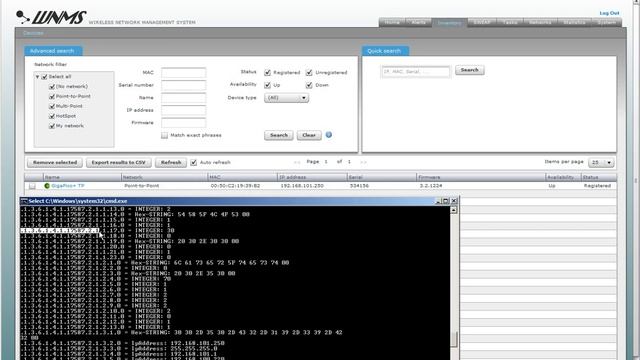Go to the next results page arrows

click(x=363, y=162)
